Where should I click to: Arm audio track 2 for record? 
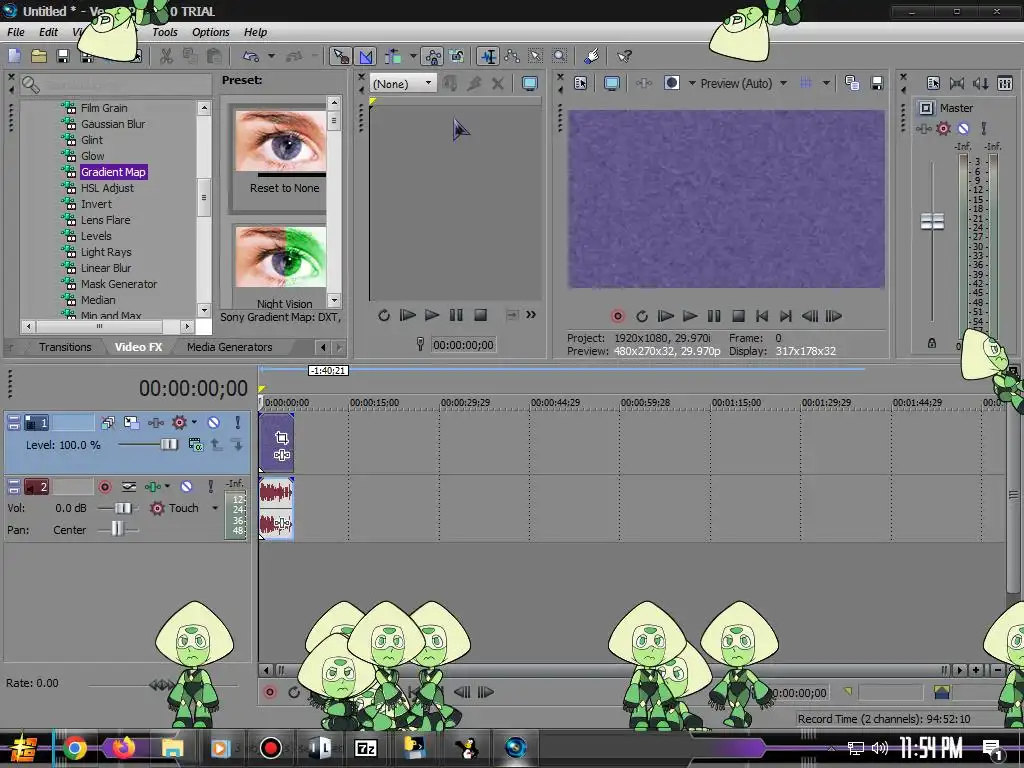click(x=104, y=487)
